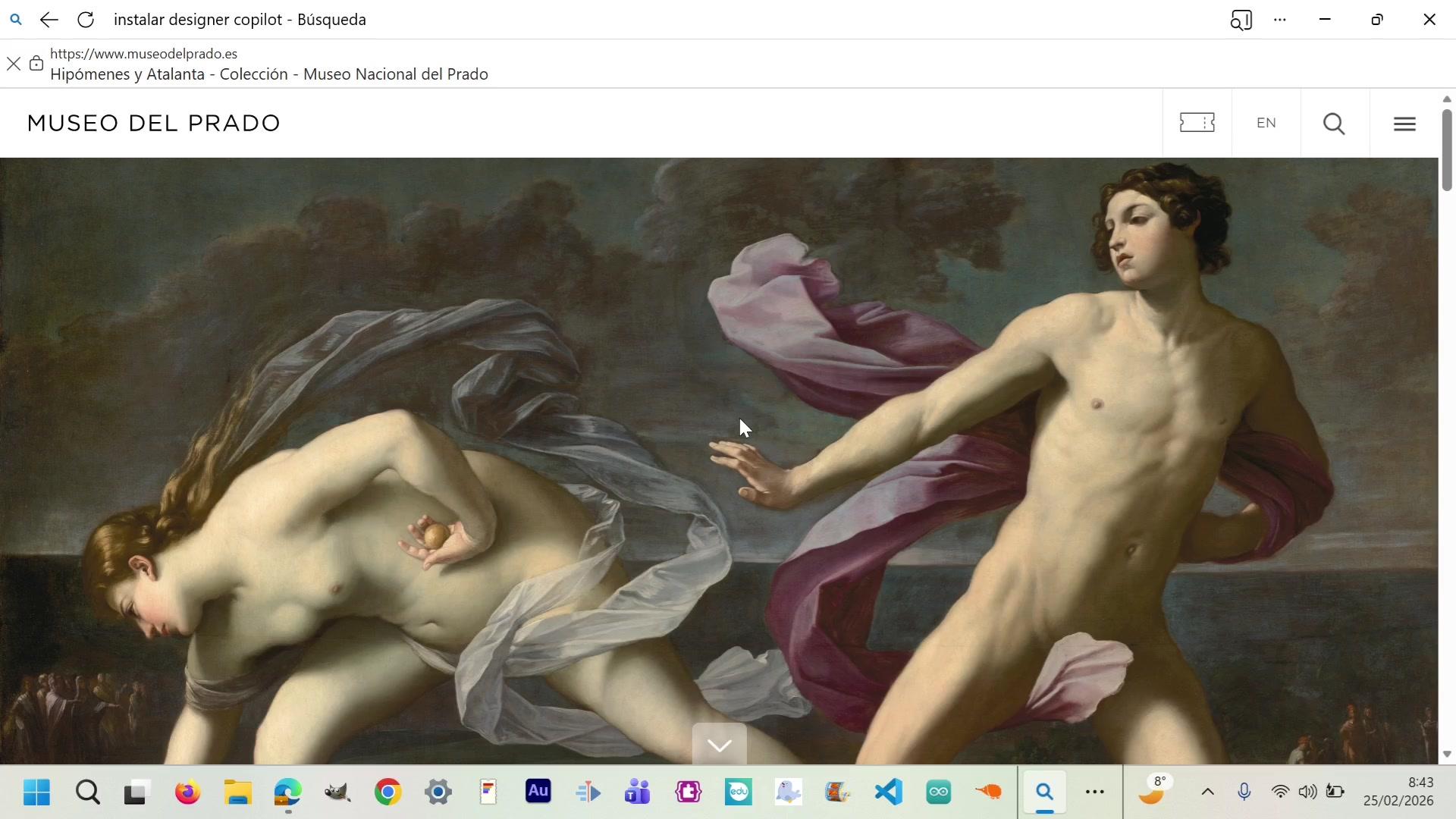
Task: Click the scroll-down chevron on painting
Action: pyautogui.click(x=719, y=745)
